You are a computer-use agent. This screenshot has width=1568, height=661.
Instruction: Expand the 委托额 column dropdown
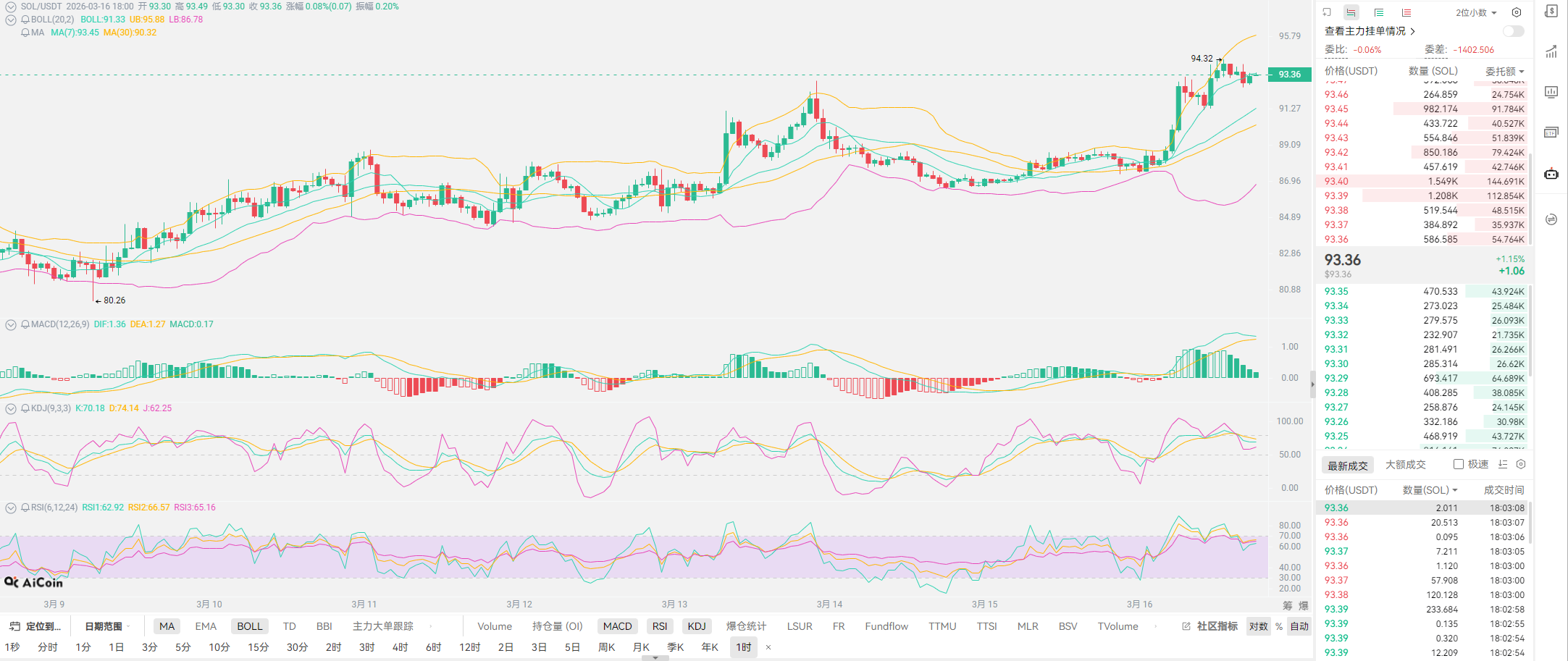1504,71
